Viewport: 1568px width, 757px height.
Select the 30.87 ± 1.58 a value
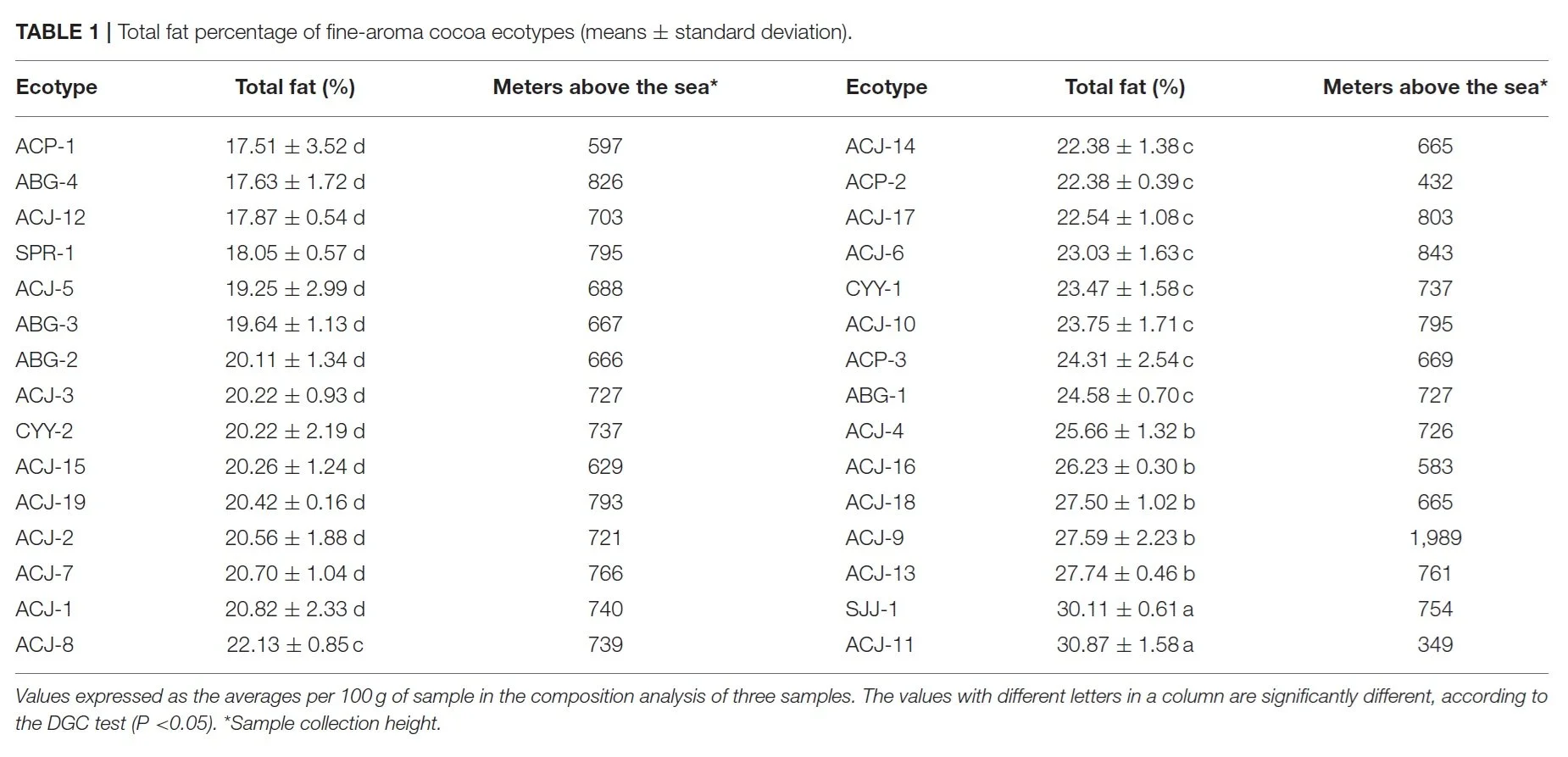pyautogui.click(x=1125, y=645)
